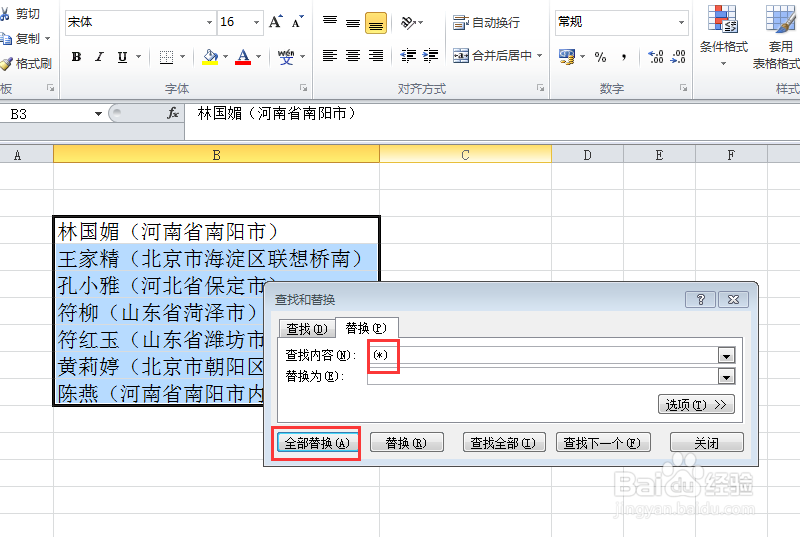Click Find All (查找全部)
Image resolution: width=800 pixels, height=537 pixels.
click(x=504, y=443)
